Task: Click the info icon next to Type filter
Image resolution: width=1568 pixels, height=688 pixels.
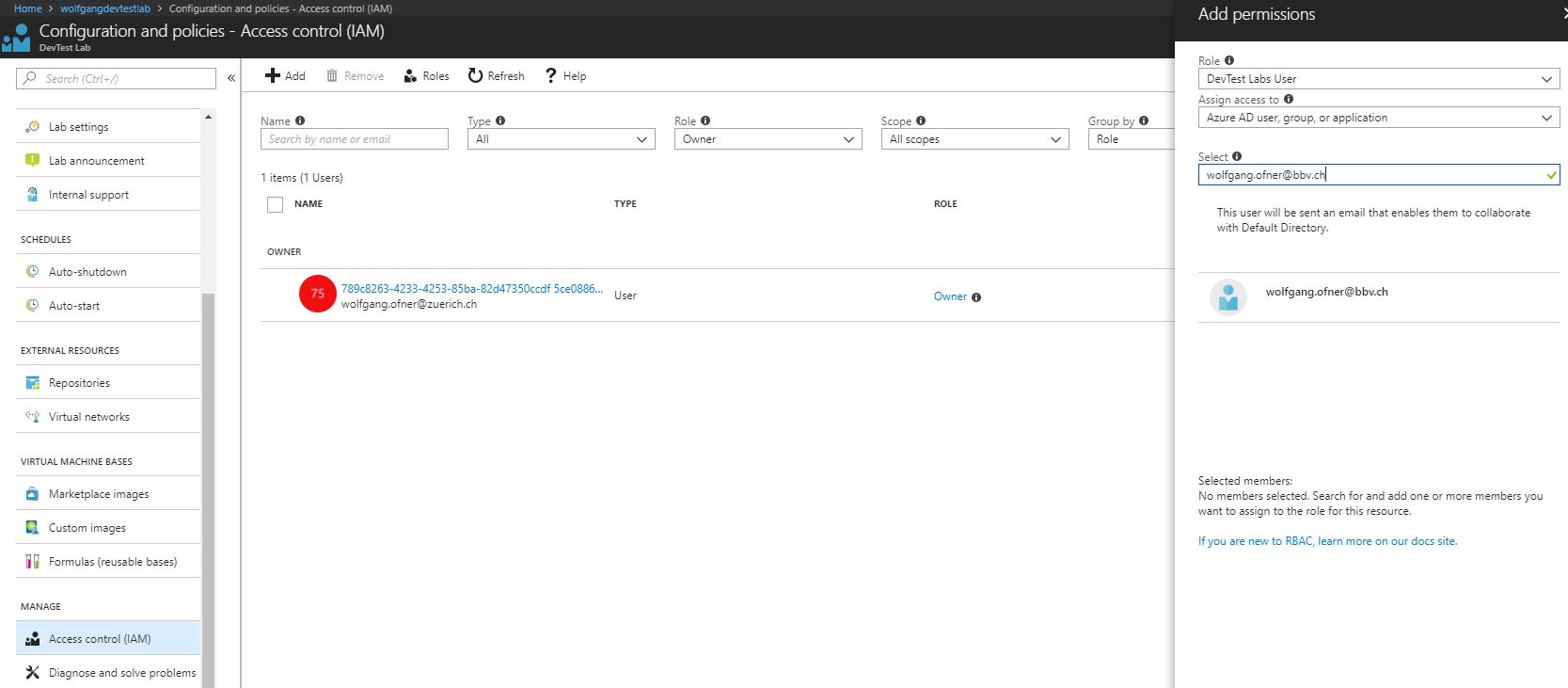Action: [500, 120]
